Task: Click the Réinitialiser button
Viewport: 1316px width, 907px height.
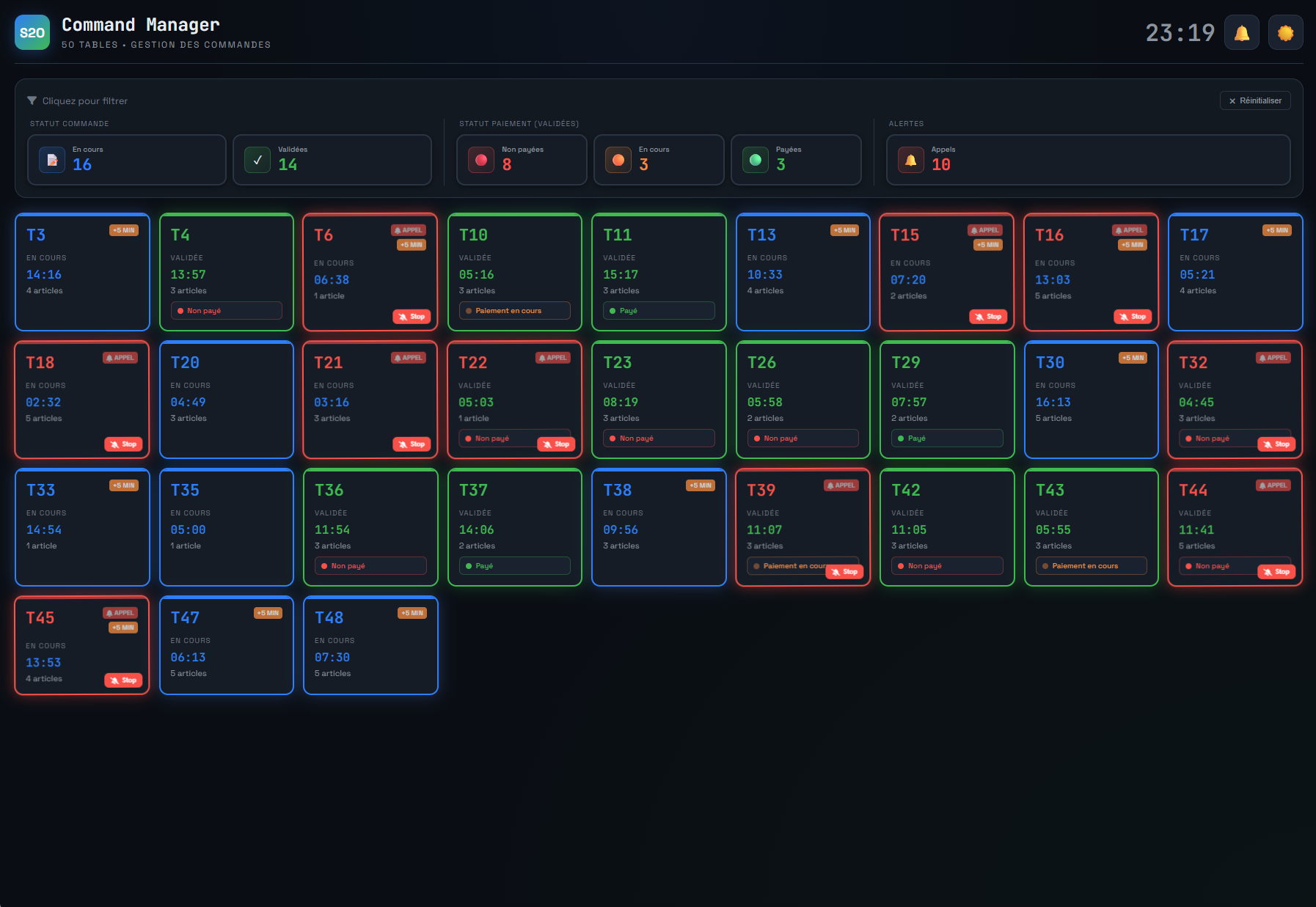Action: coord(1254,100)
